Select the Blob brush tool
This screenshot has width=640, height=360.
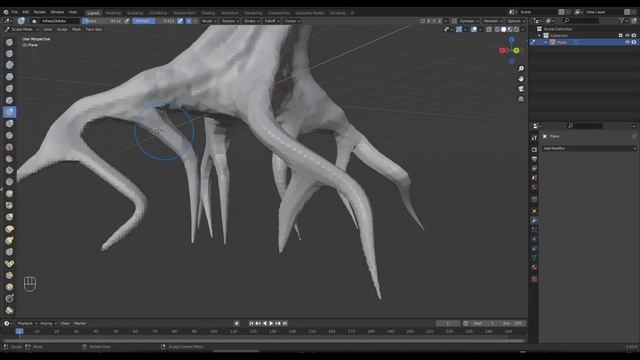[9, 123]
